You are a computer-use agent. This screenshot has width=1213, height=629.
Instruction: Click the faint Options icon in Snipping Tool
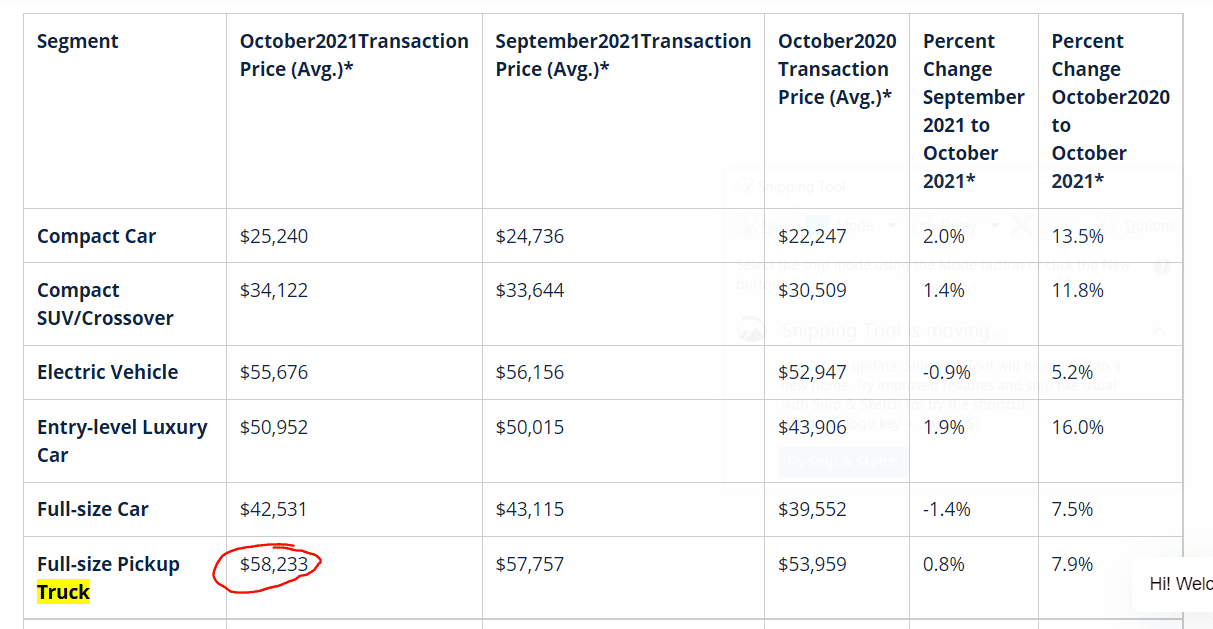[x=1108, y=225]
